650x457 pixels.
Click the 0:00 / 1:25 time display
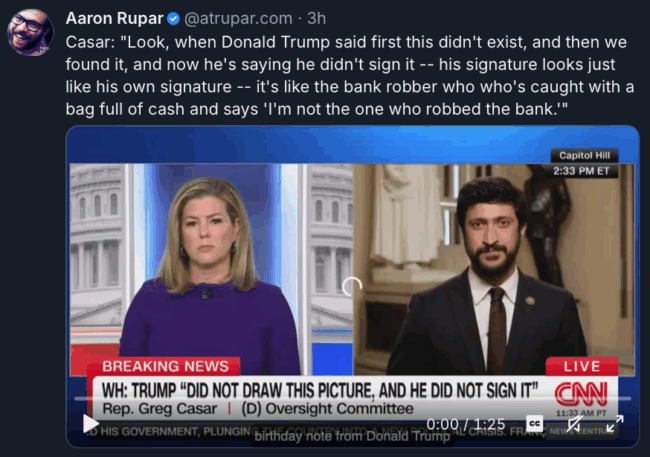point(466,424)
